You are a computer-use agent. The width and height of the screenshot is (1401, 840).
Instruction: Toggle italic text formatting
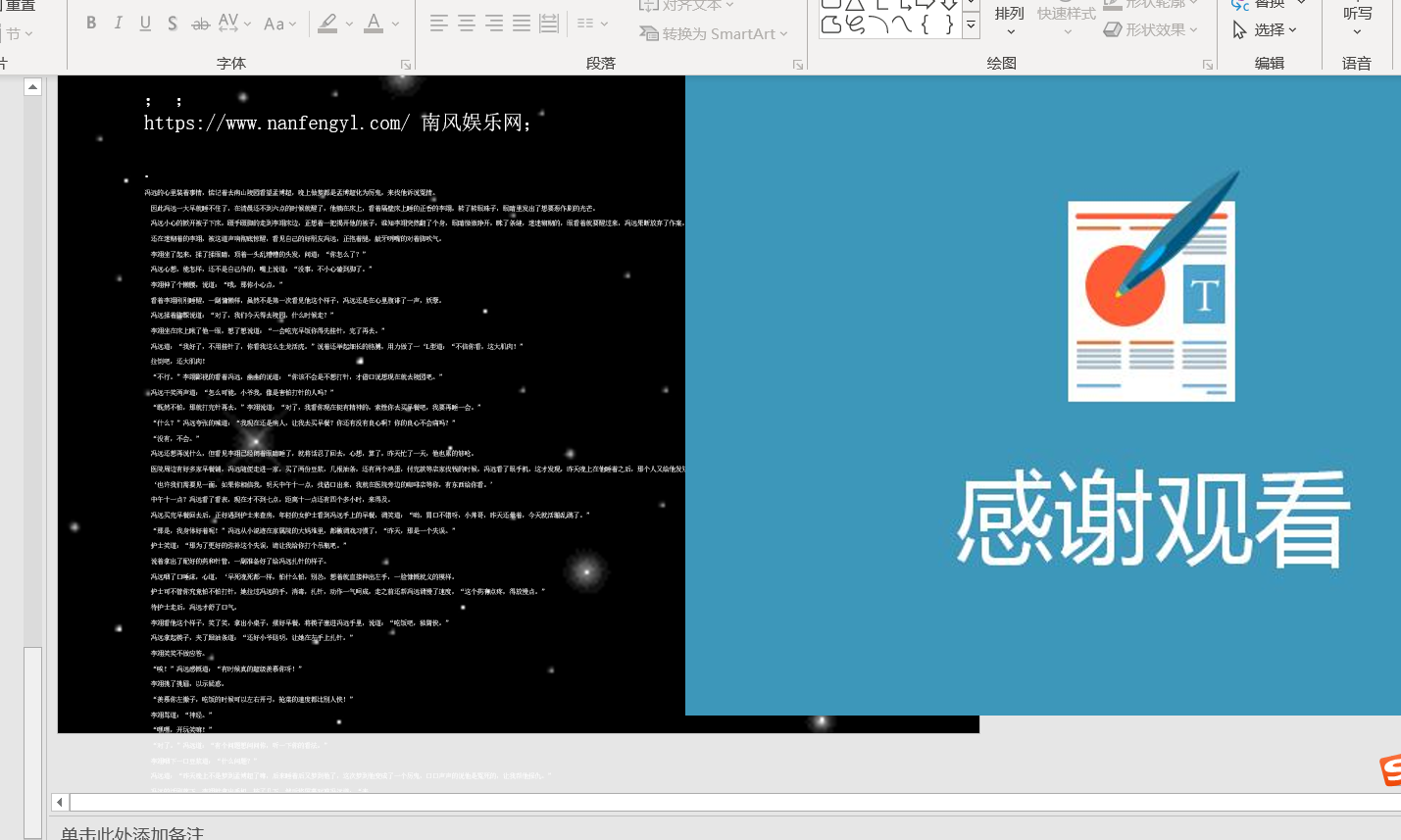(119, 23)
